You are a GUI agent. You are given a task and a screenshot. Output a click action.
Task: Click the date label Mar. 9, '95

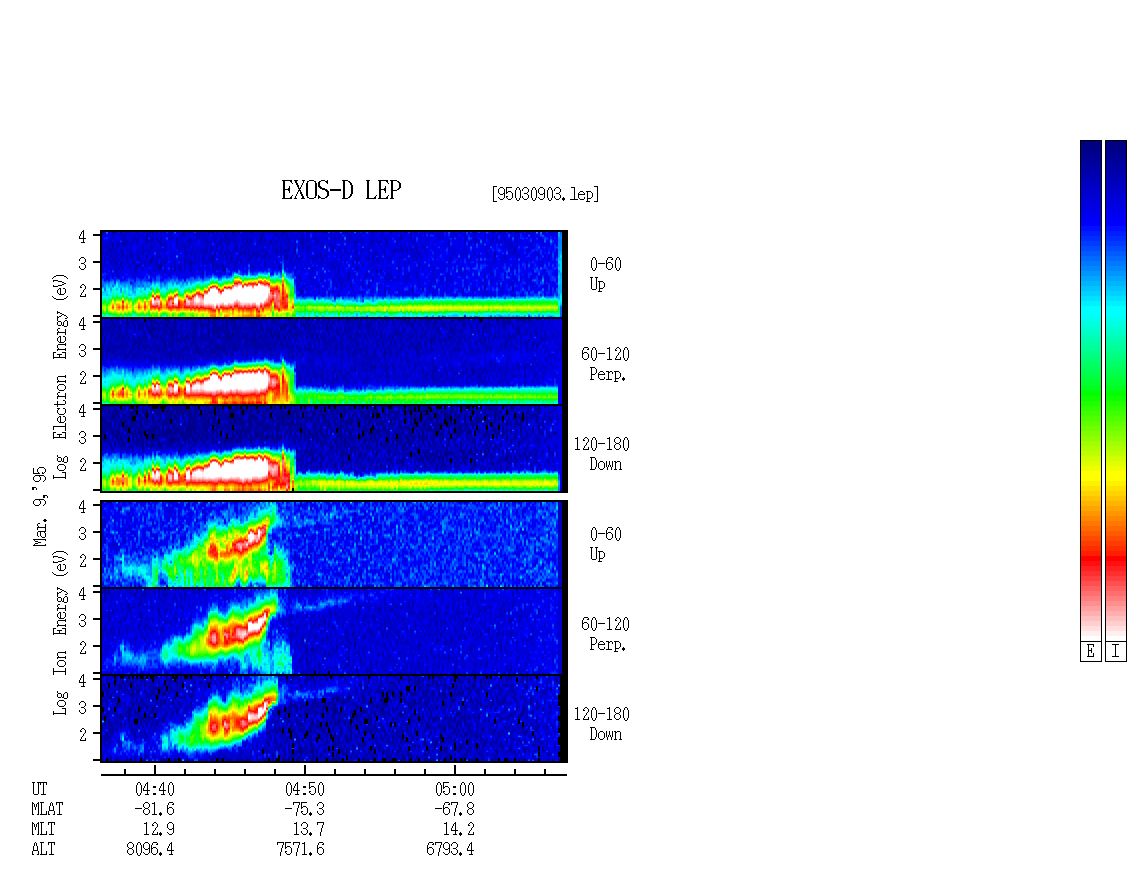pos(40,506)
